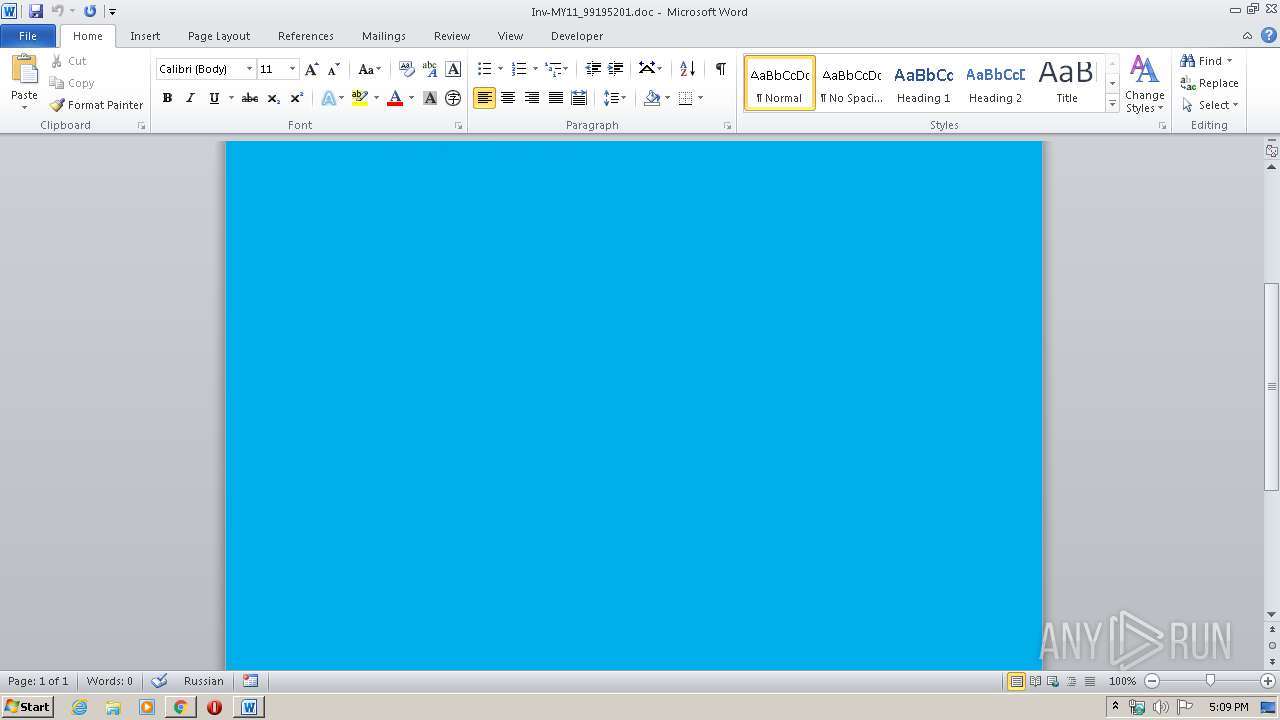Click Russian language indicator
1280x720 pixels.
(204, 681)
